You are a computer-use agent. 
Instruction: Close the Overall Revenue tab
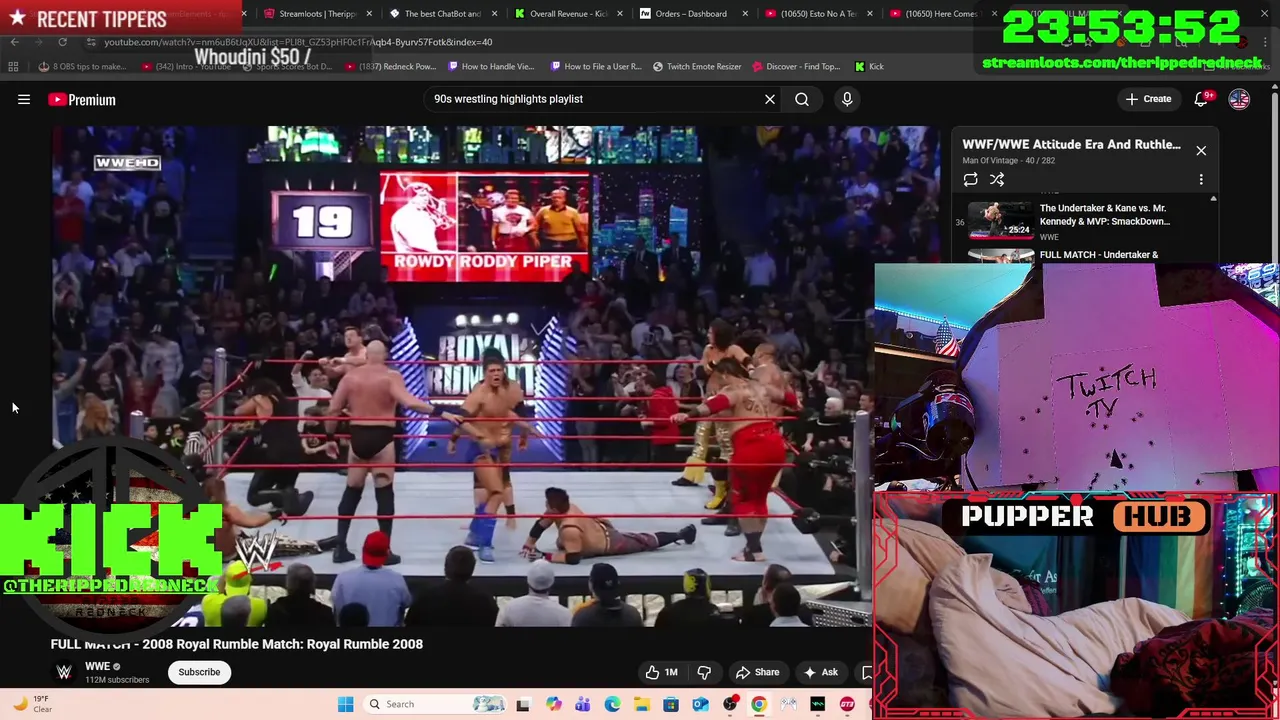pyautogui.click(x=619, y=14)
